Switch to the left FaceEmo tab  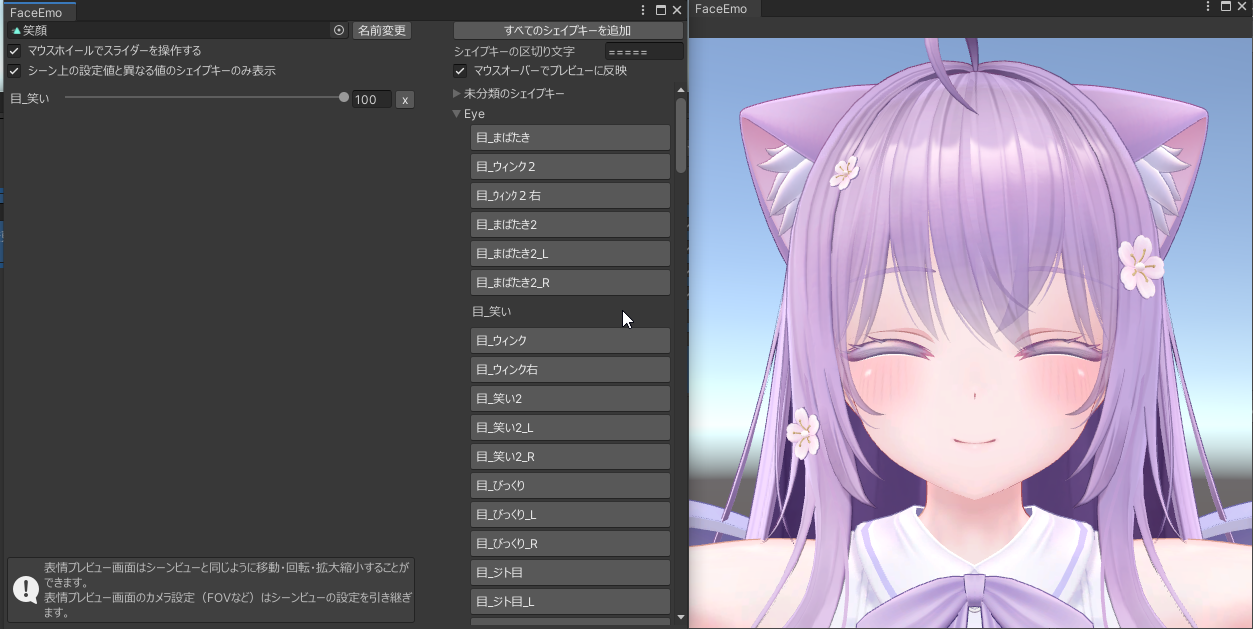click(38, 13)
